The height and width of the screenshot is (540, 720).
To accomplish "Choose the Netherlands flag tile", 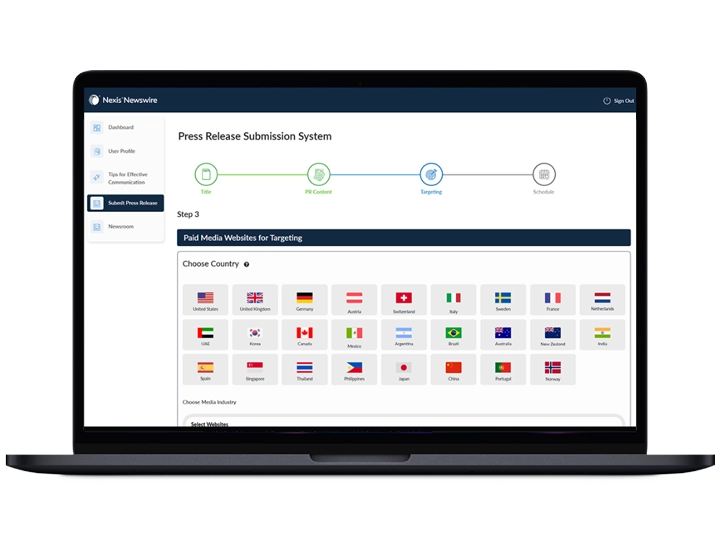I will point(602,299).
